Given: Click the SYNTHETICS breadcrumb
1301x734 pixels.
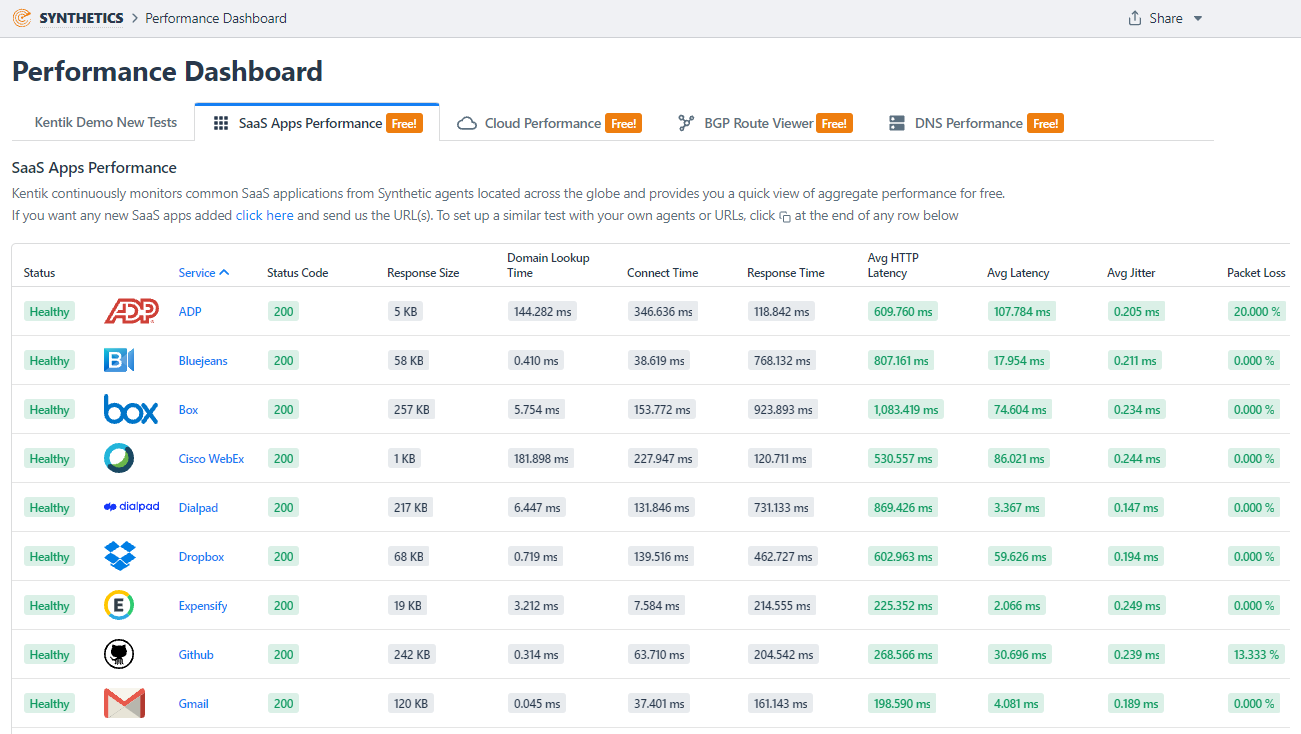Looking at the screenshot, I should pos(82,18).
